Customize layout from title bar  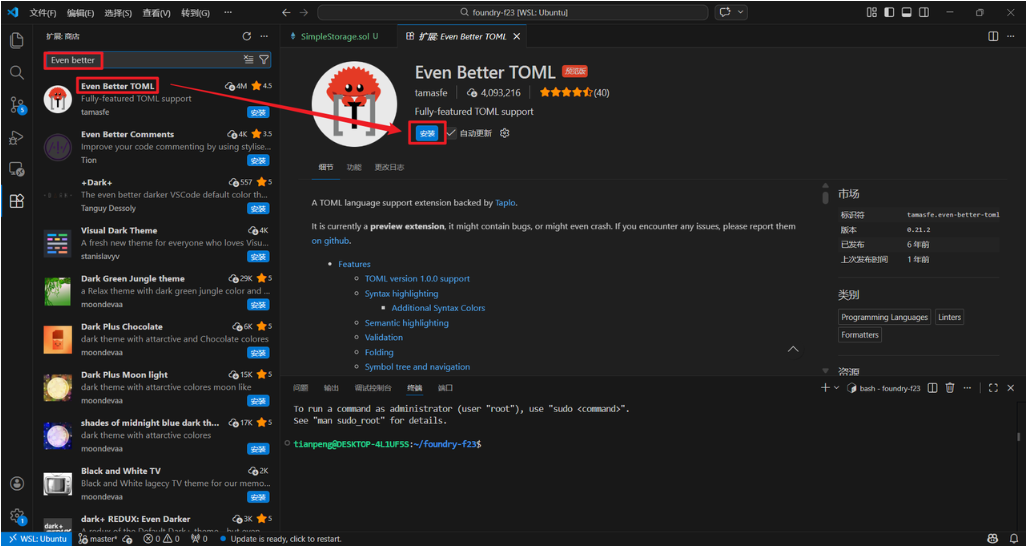point(872,12)
